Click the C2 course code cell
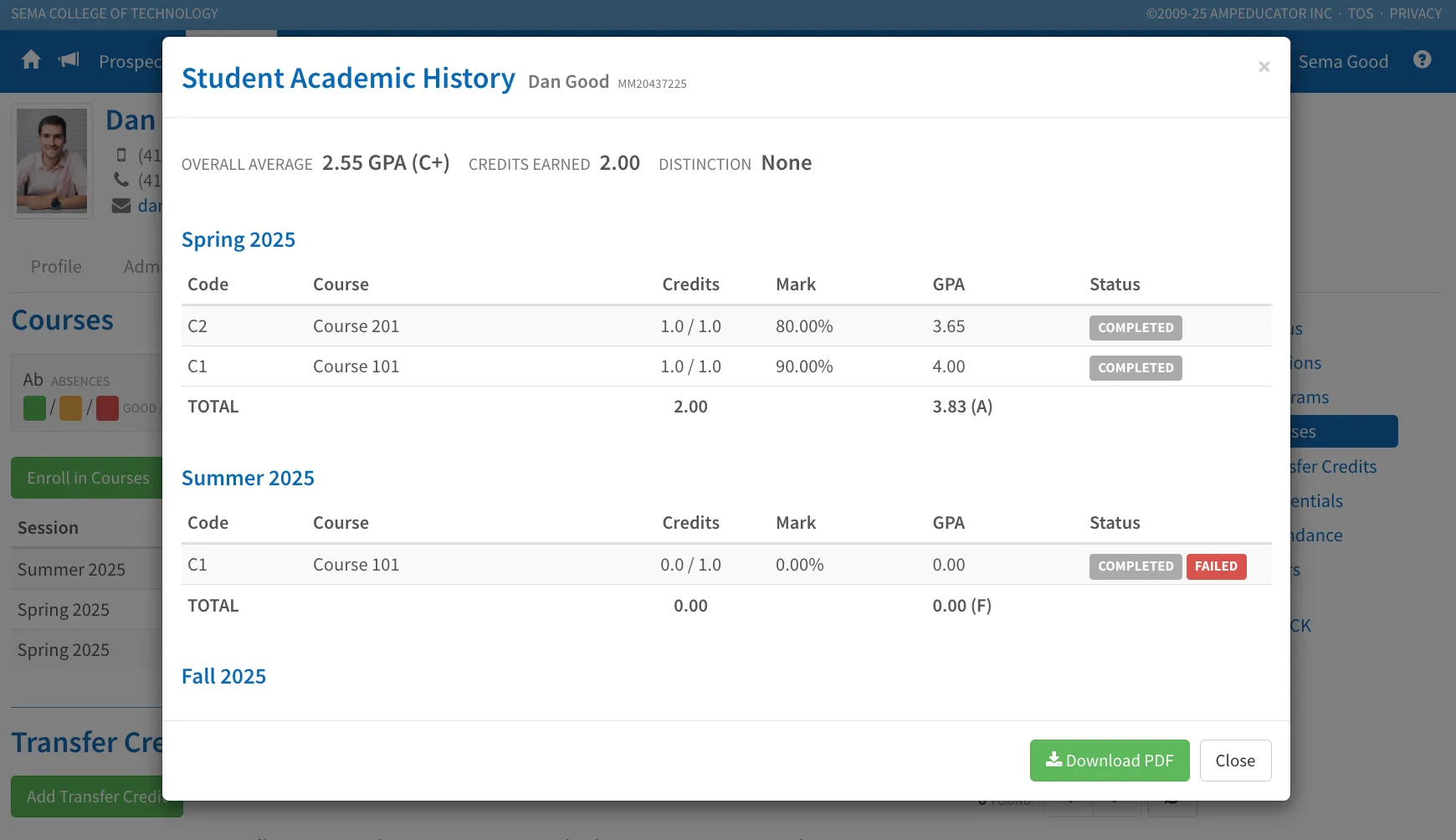This screenshot has width=1456, height=840. [197, 326]
